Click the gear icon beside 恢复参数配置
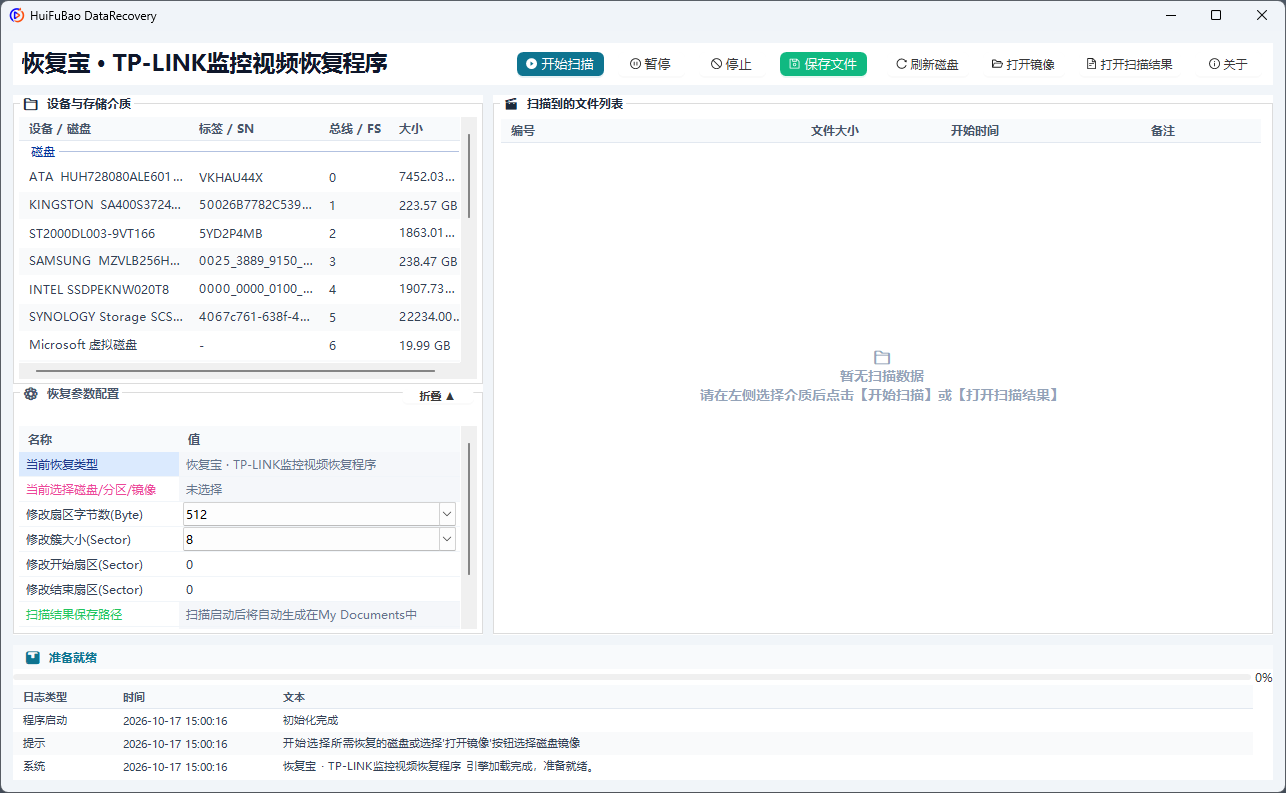The width and height of the screenshot is (1286, 793). click(x=31, y=394)
